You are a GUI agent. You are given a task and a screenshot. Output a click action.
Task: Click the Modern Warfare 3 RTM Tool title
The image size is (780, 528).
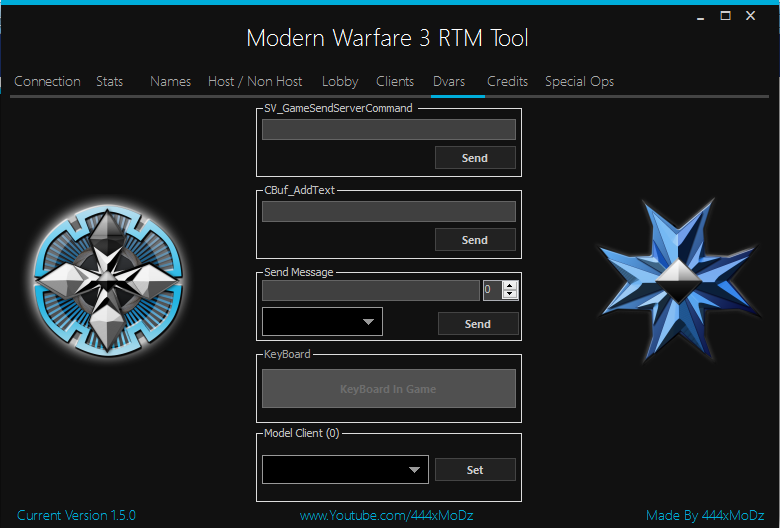click(387, 38)
